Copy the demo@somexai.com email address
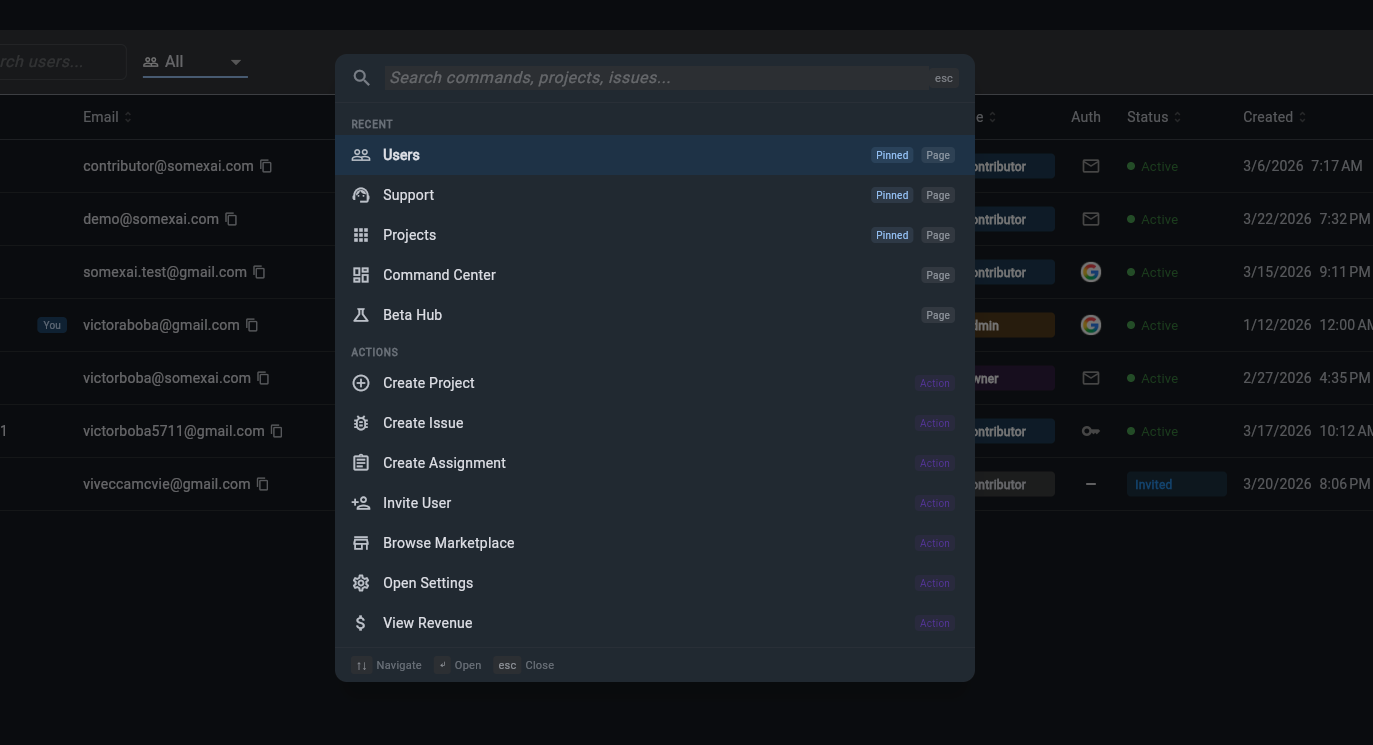 [x=231, y=219]
